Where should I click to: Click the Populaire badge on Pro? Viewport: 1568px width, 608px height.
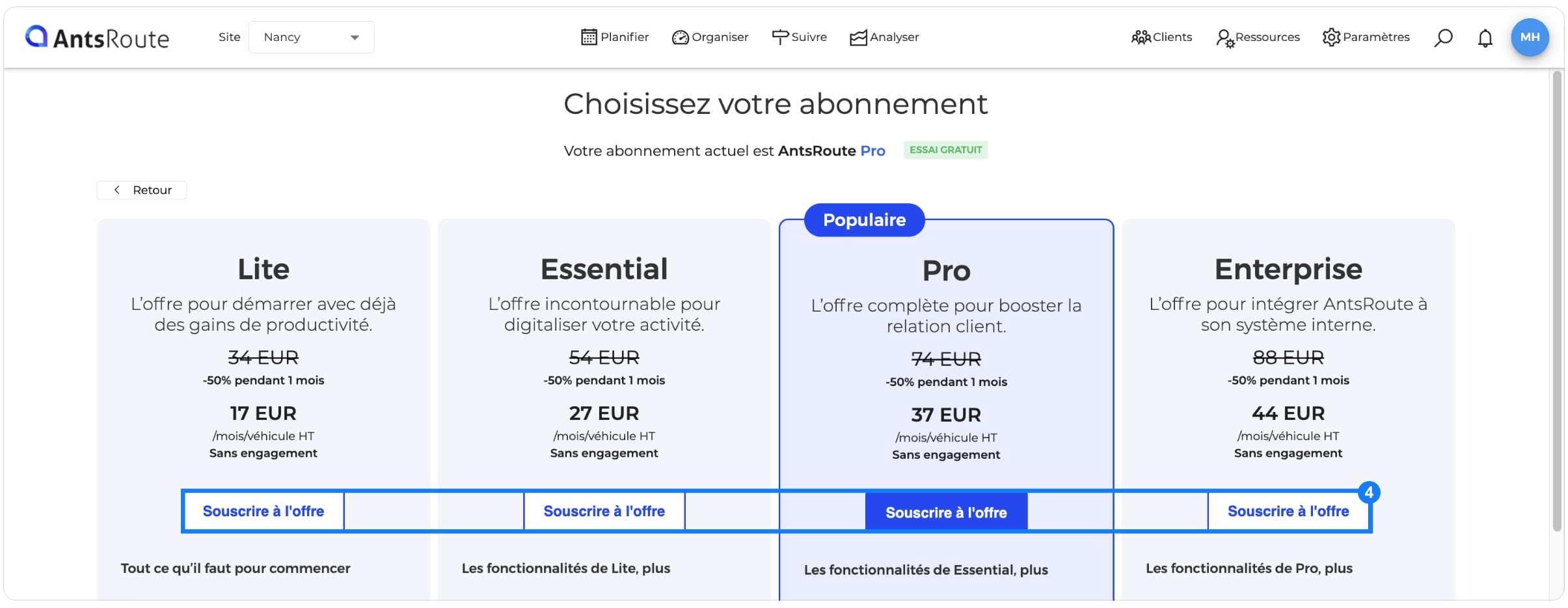[864, 220]
